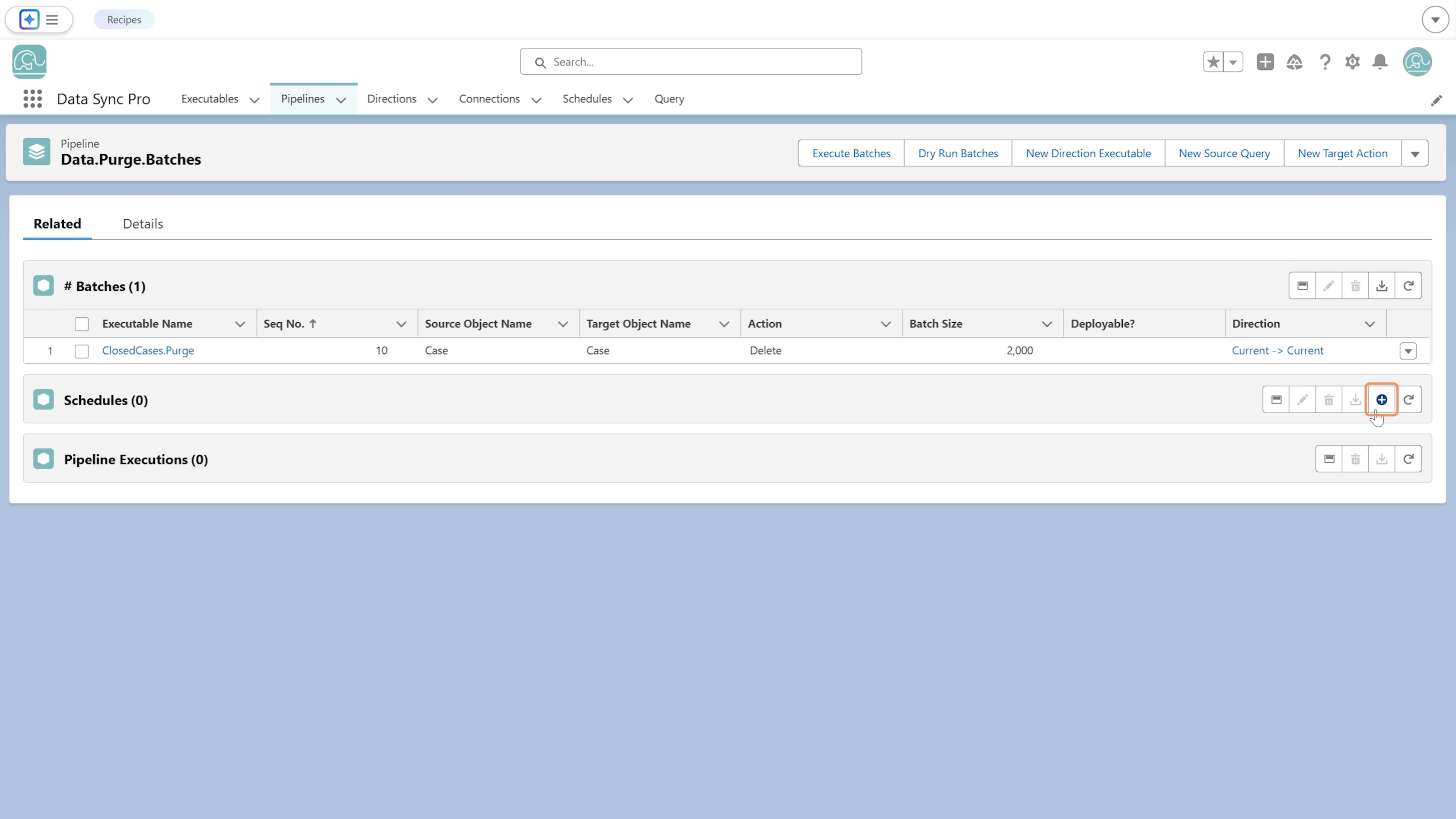The height and width of the screenshot is (819, 1456).
Task: Open Executable Name column menu chevron
Action: pyautogui.click(x=240, y=325)
